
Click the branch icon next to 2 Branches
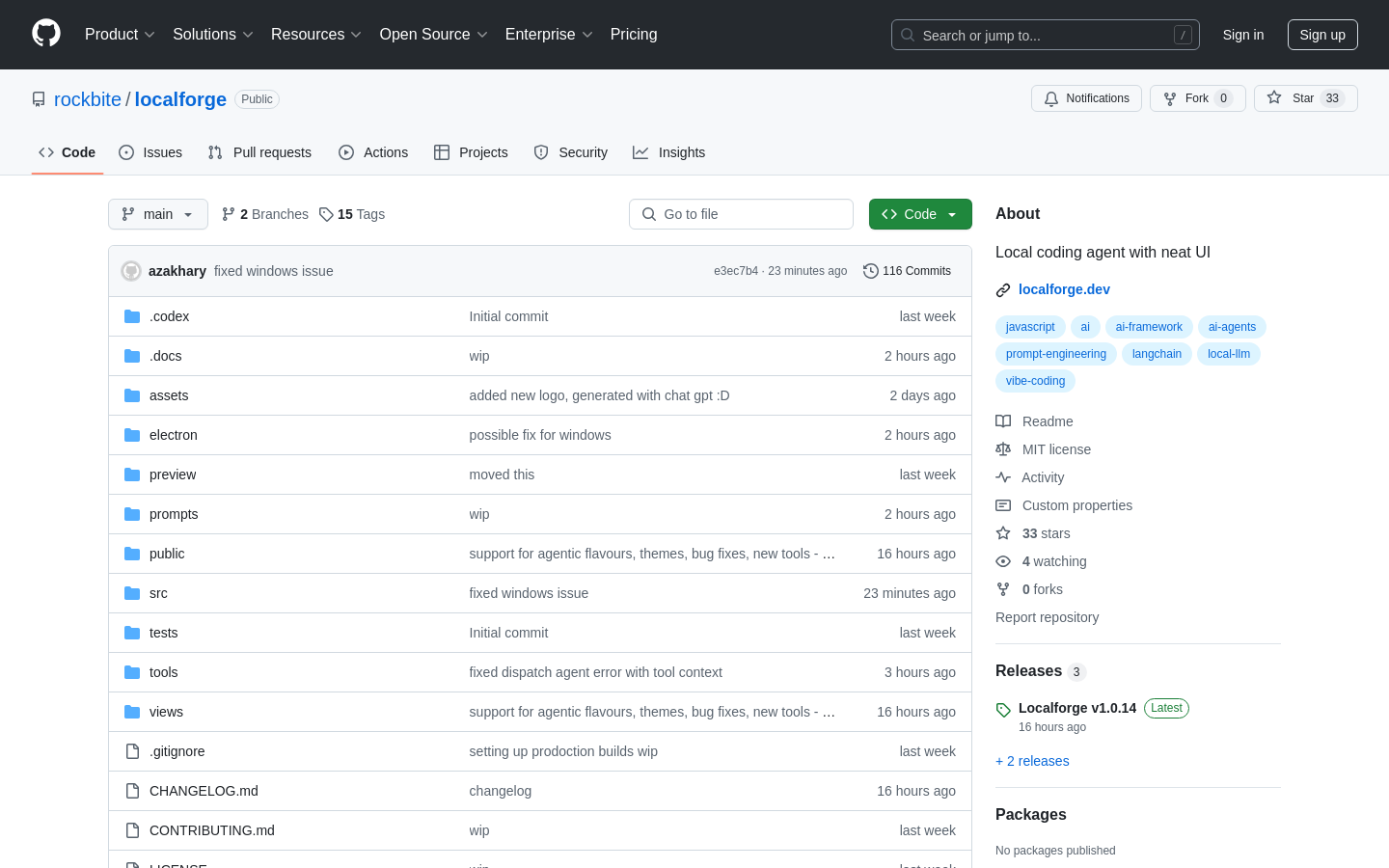tap(229, 214)
